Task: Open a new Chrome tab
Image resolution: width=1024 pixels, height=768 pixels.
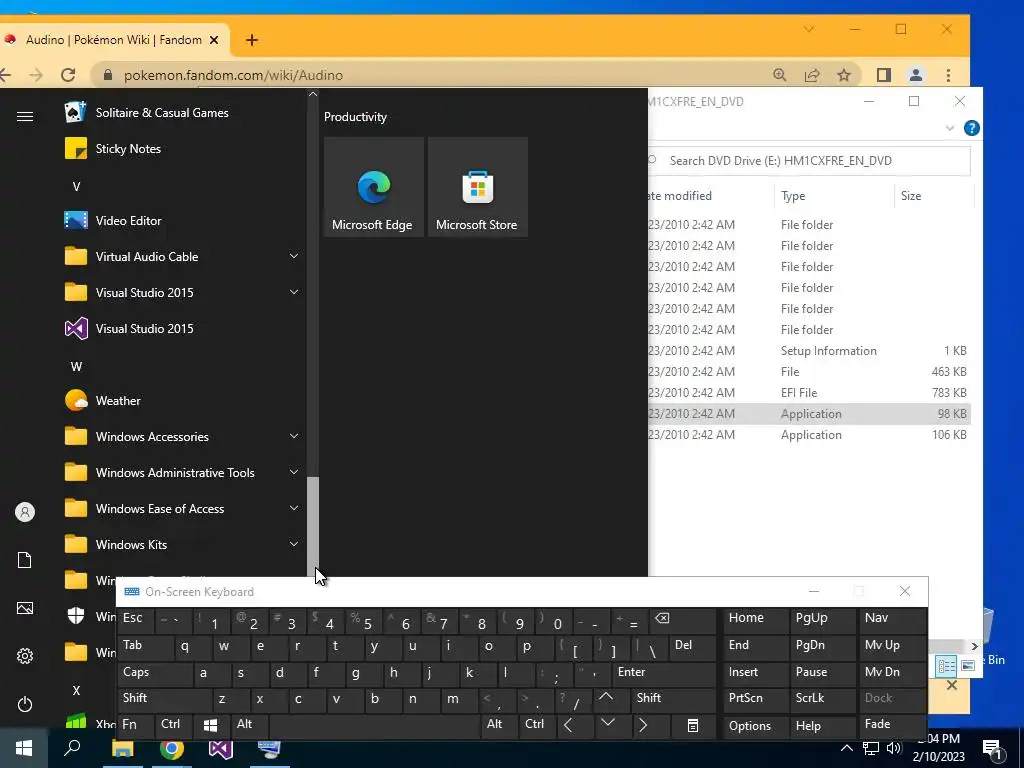Action: 251,40
